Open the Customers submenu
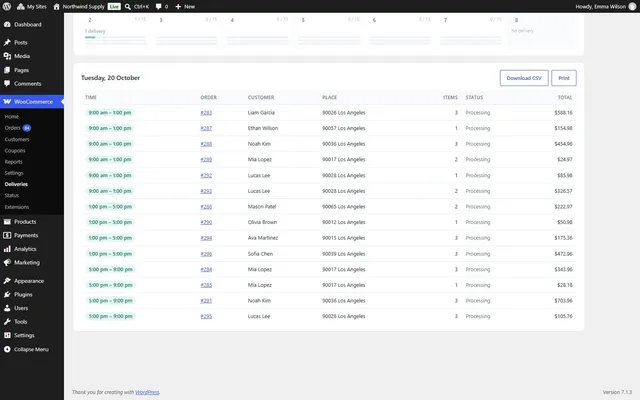The height and width of the screenshot is (400, 640). pyautogui.click(x=17, y=140)
